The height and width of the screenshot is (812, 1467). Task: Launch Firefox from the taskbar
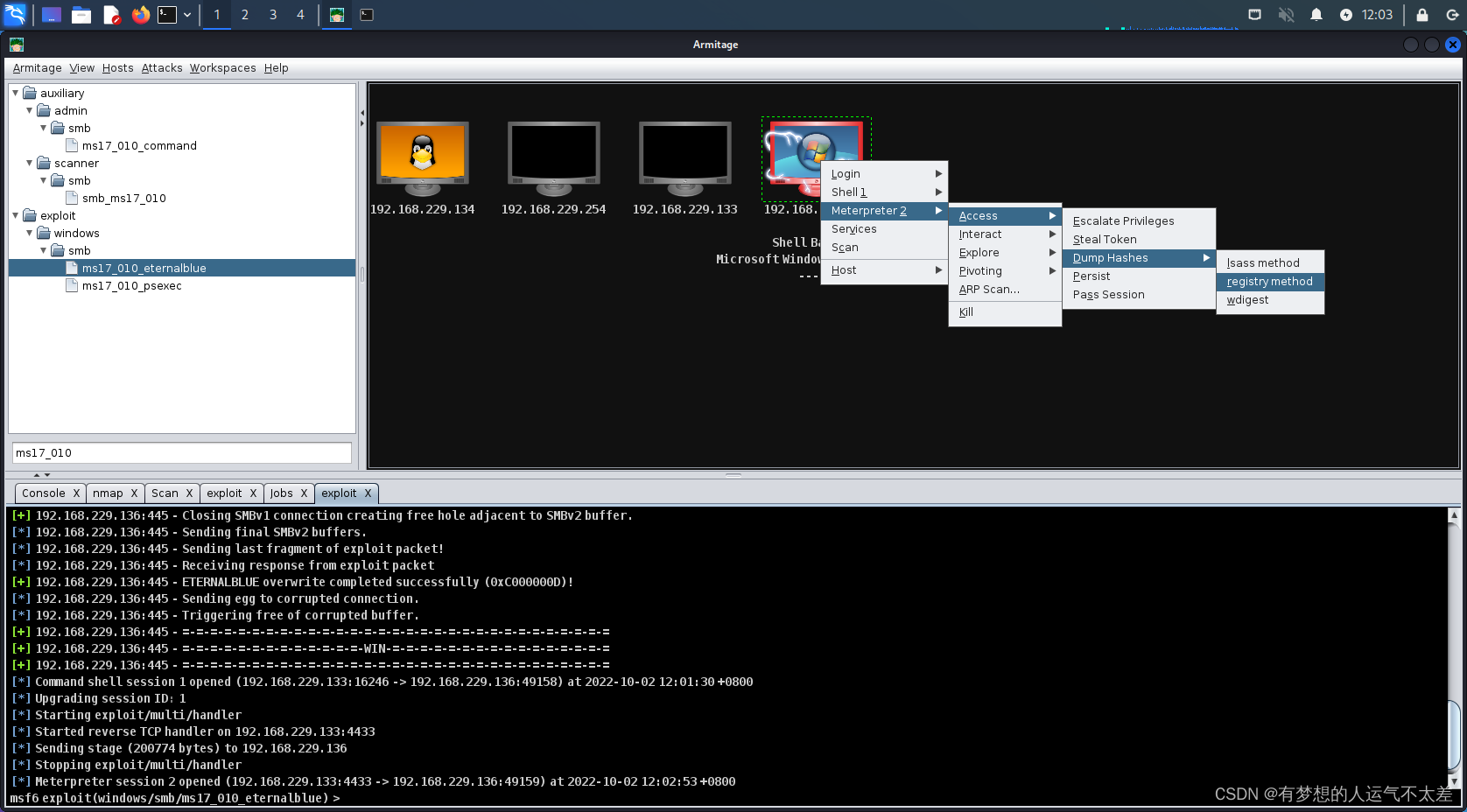click(x=141, y=14)
